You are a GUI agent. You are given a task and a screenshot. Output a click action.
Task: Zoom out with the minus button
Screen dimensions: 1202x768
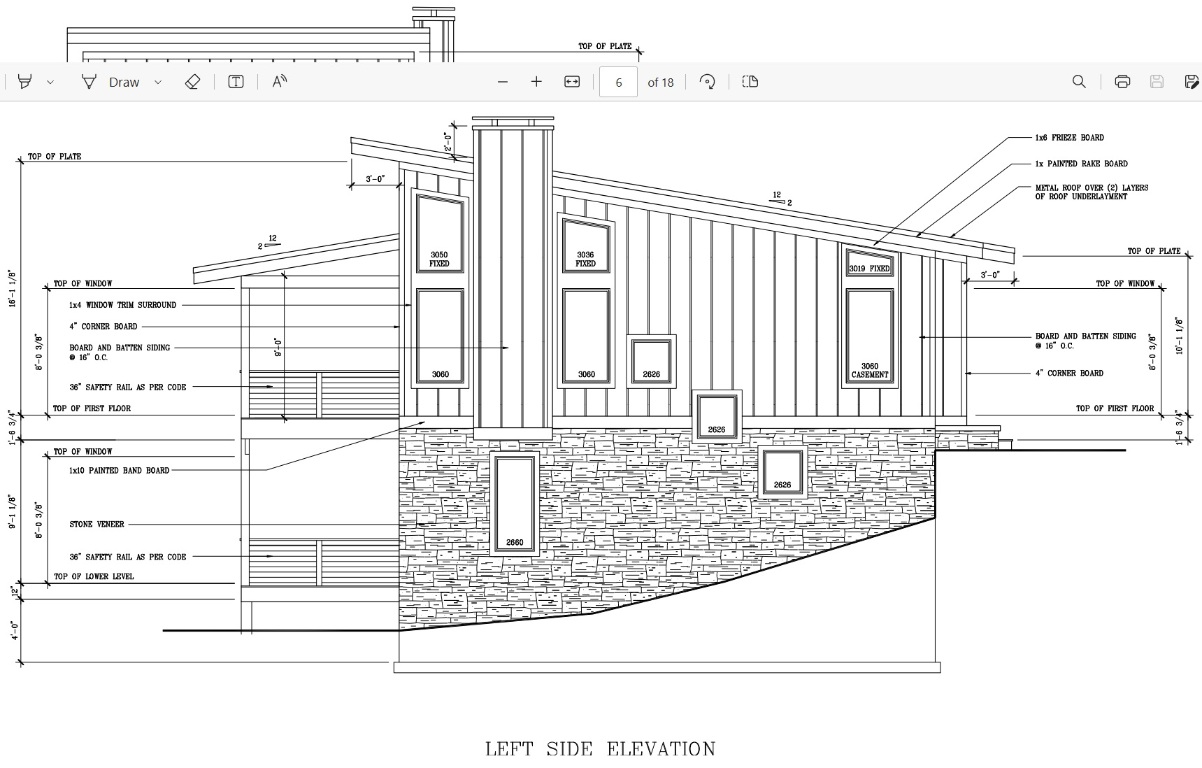503,82
